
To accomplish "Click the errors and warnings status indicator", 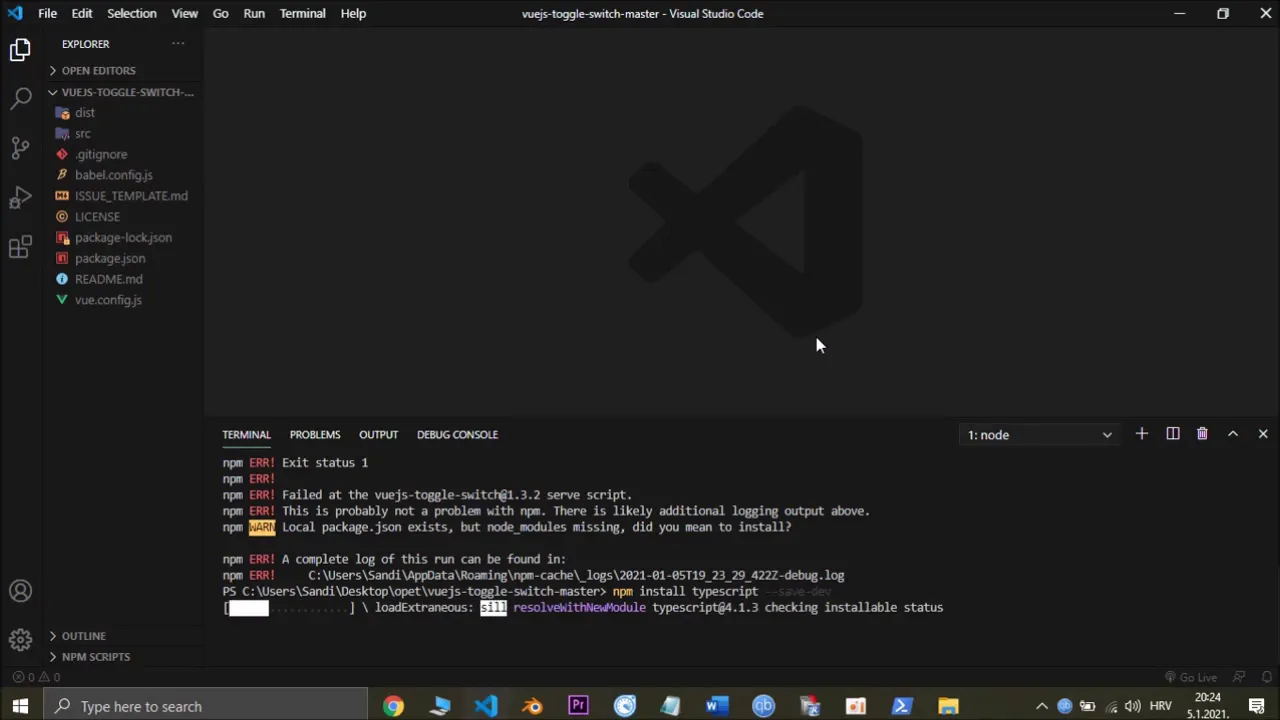I will tap(36, 677).
